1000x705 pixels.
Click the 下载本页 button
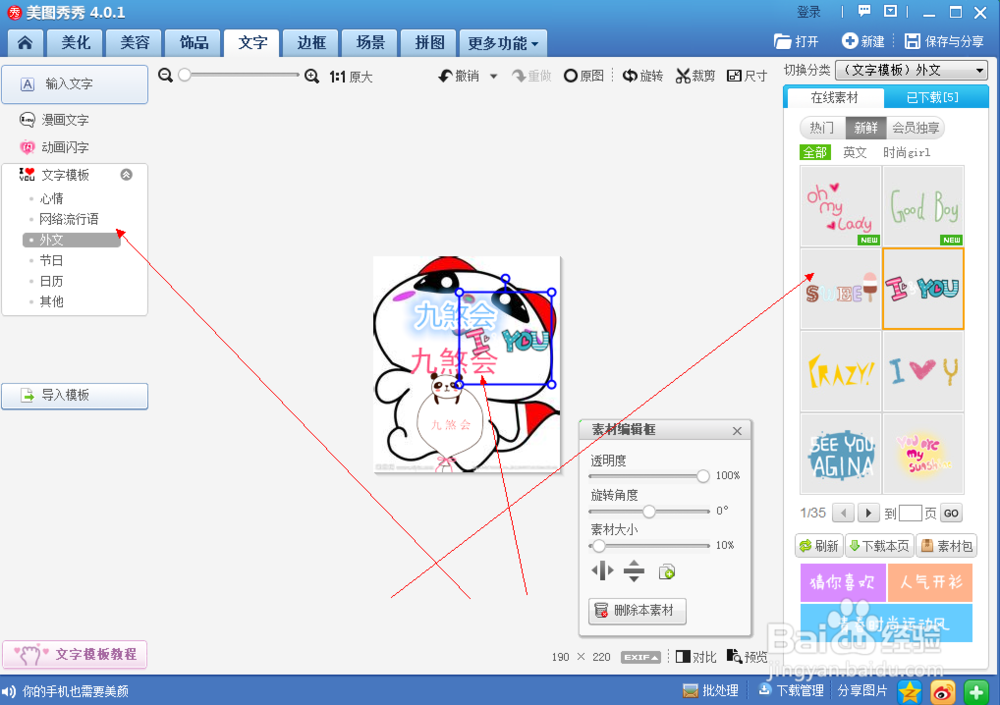(x=879, y=546)
